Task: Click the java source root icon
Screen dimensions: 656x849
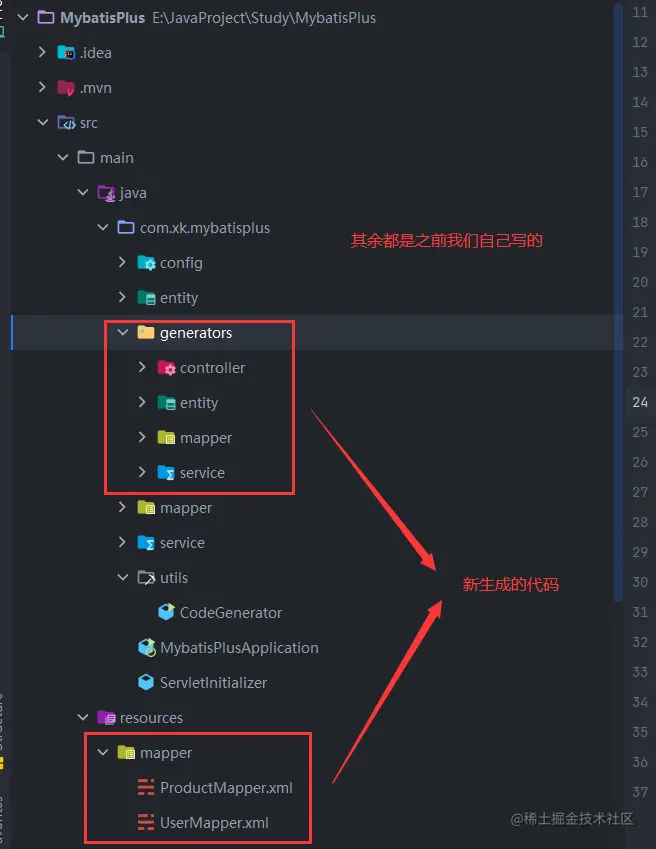Action: tap(106, 193)
